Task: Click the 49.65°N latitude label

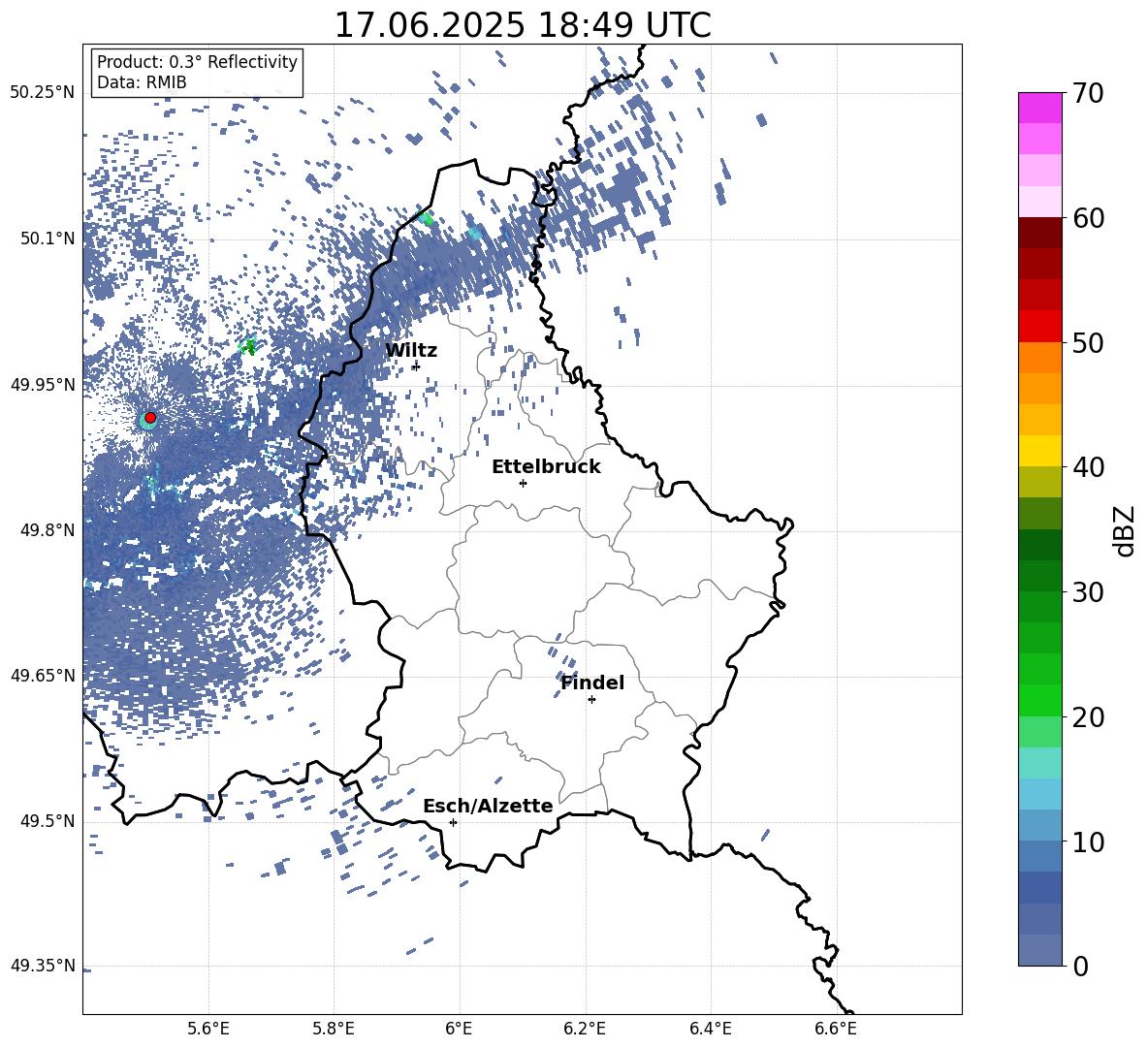Action: click(43, 675)
